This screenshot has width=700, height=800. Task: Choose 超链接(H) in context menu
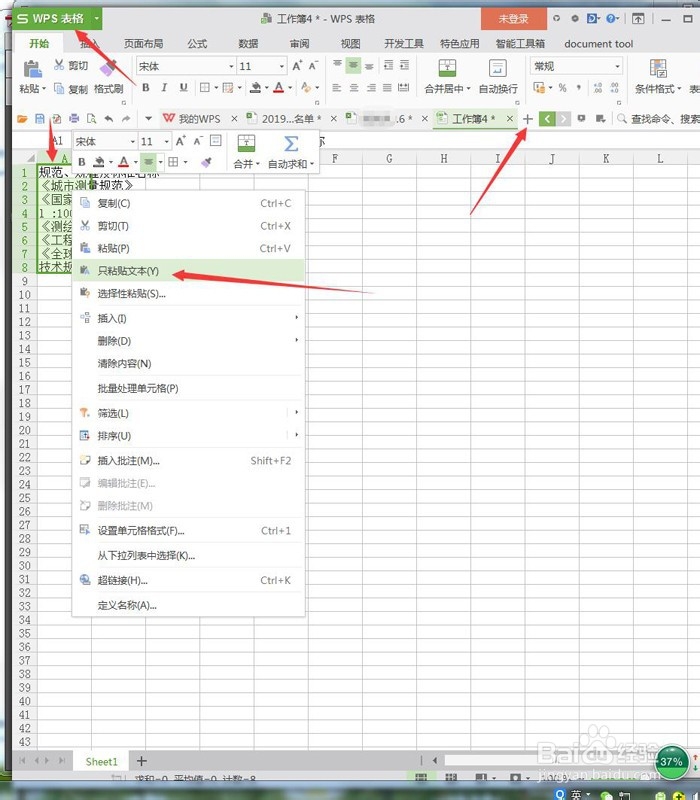tap(189, 580)
